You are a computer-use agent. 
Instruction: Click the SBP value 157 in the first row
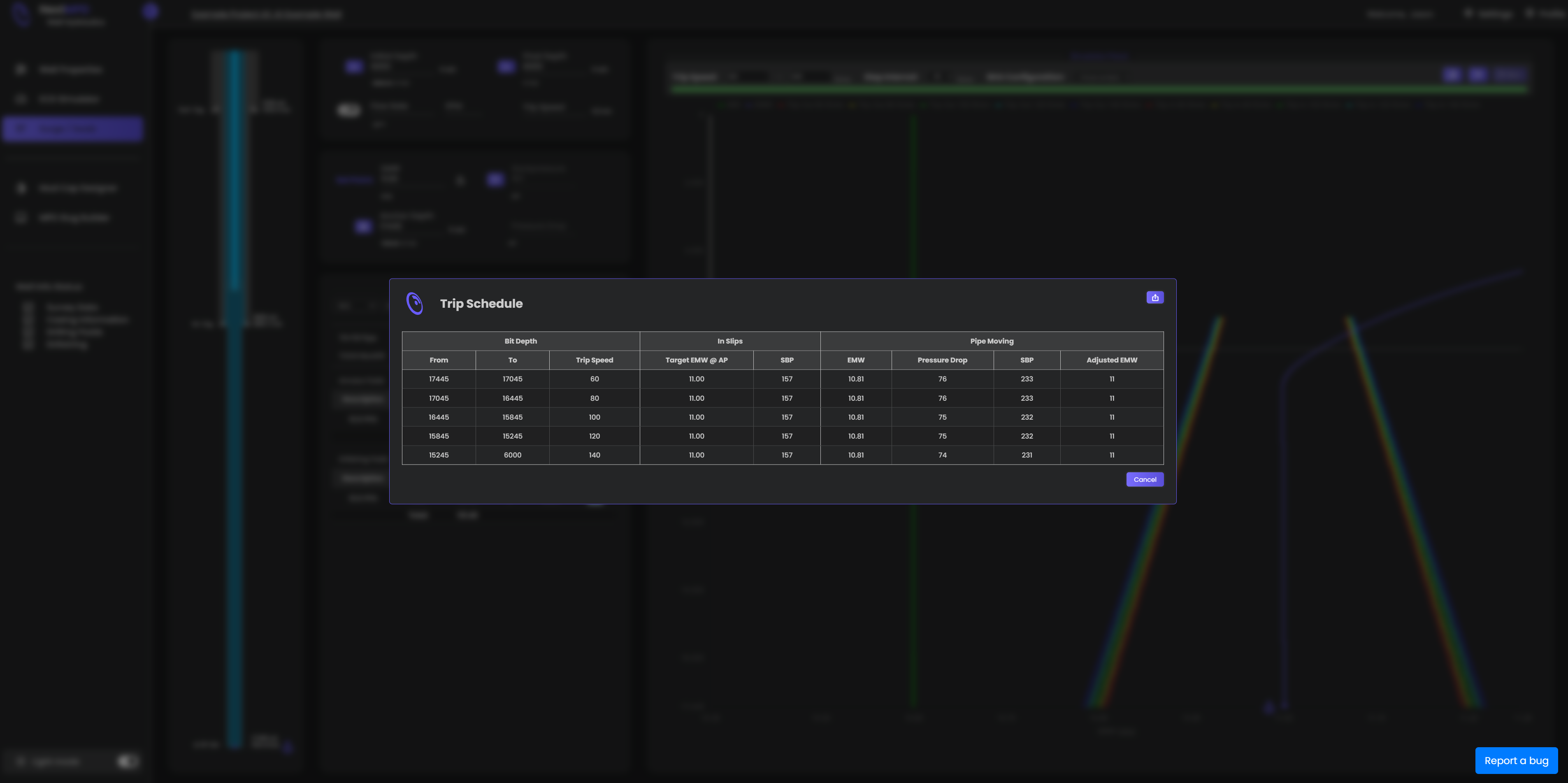(786, 379)
